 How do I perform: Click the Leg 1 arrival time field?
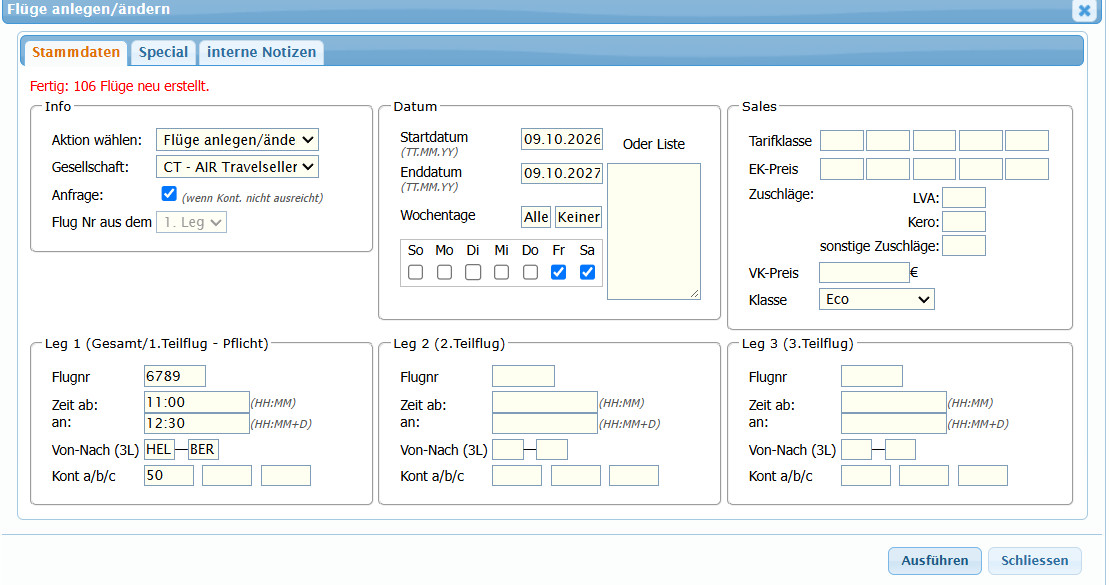(x=197, y=423)
